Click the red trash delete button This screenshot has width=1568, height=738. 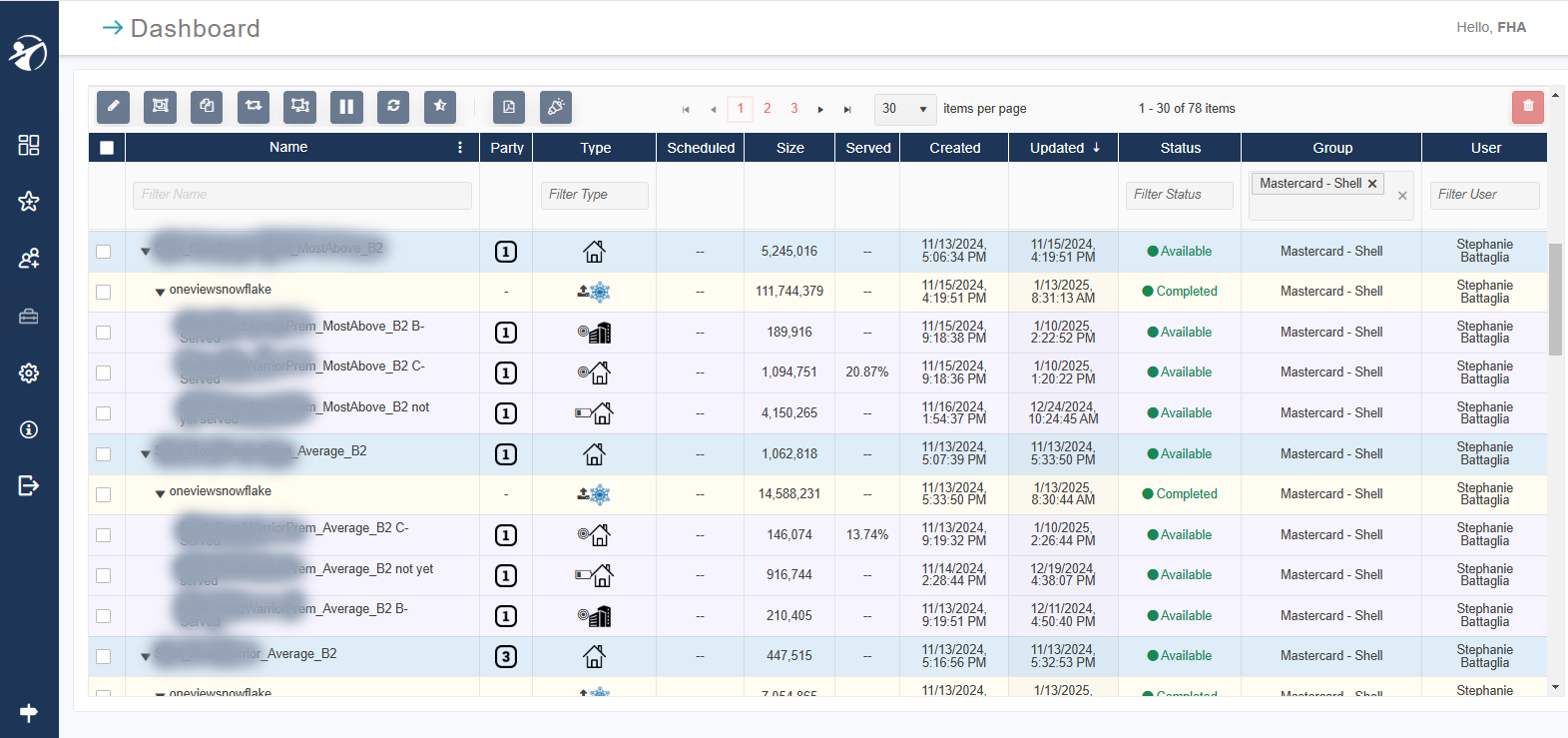[1527, 107]
